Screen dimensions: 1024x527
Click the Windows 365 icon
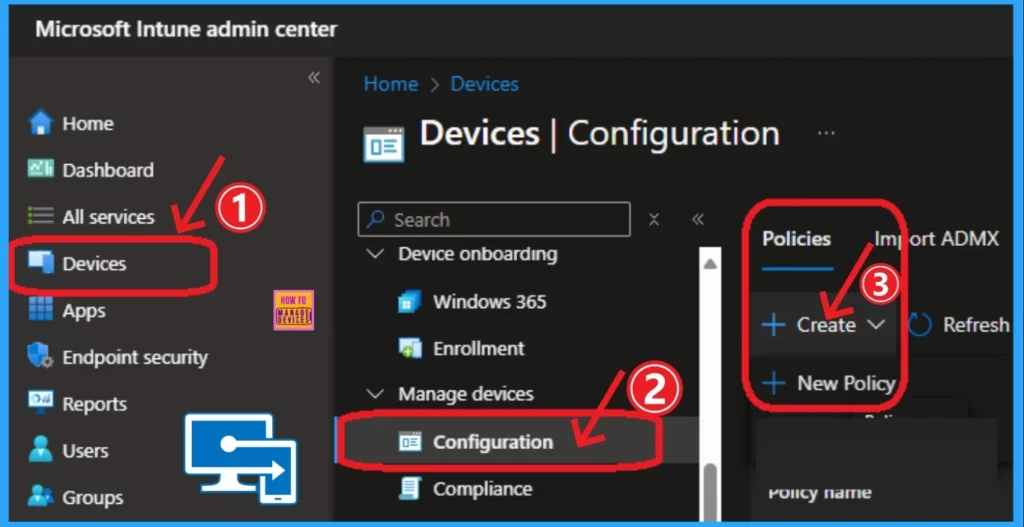click(x=410, y=302)
